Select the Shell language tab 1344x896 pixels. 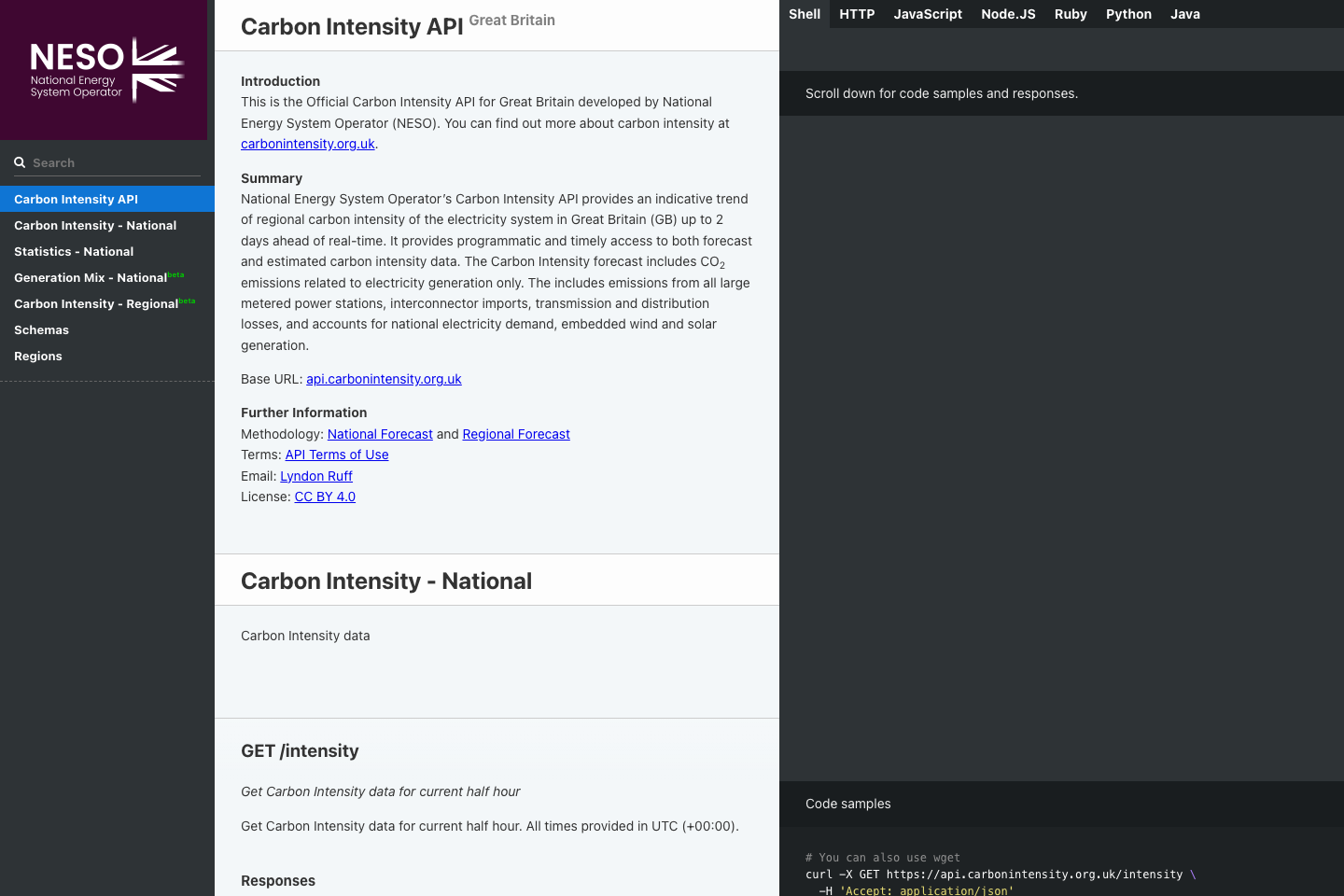805,14
